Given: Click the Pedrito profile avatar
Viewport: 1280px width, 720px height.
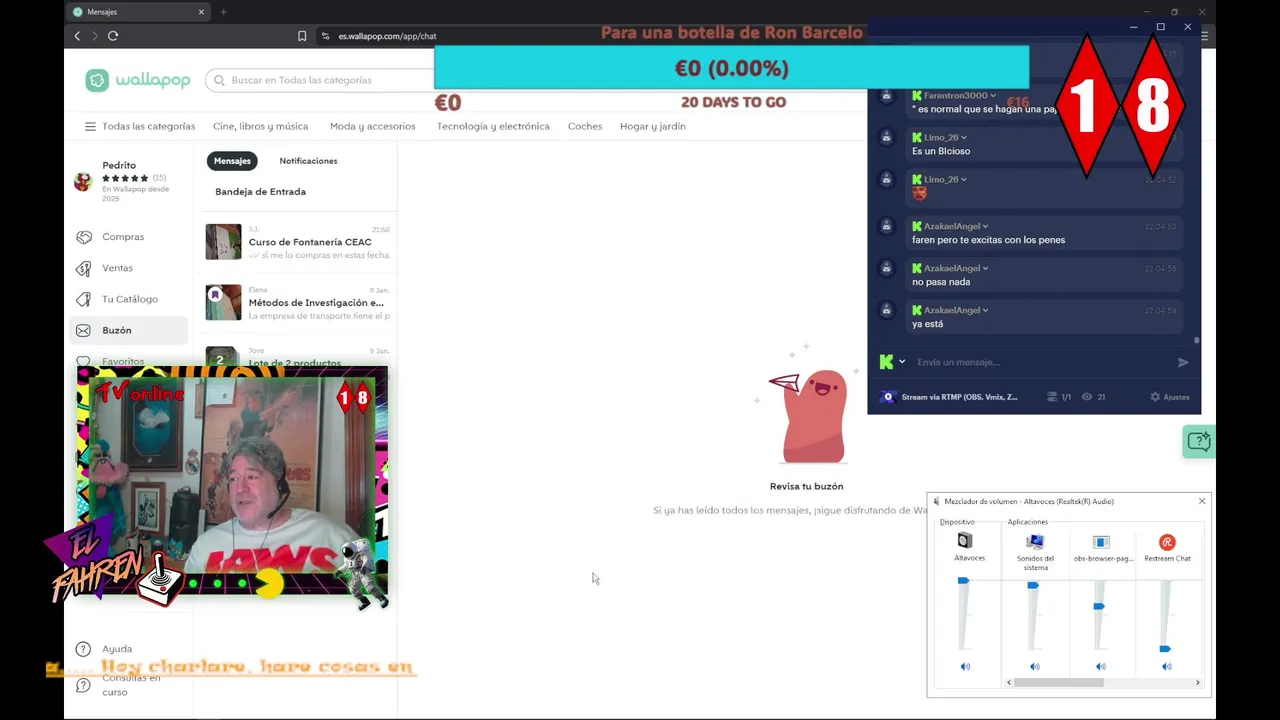Looking at the screenshot, I should click(83, 181).
